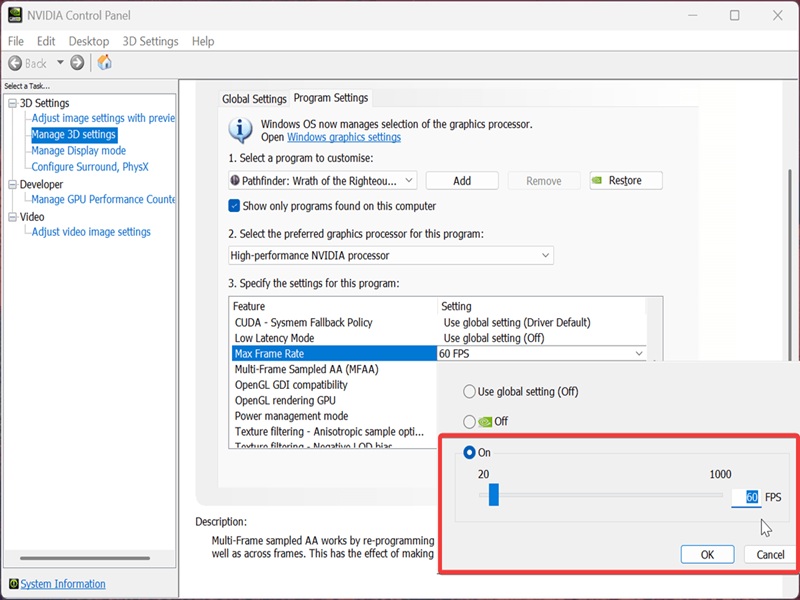Open the Back history dropdown arrow
Viewport: 800px width, 600px height.
[x=60, y=63]
